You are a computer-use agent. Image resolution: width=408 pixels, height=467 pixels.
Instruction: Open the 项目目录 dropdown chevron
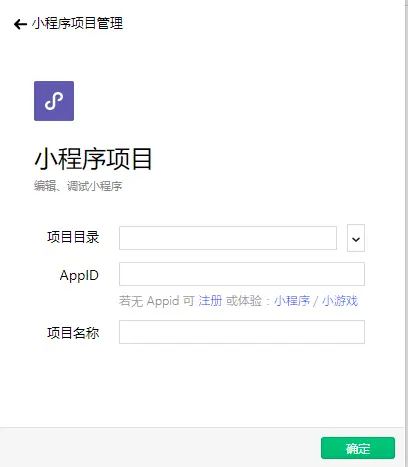[x=356, y=238]
